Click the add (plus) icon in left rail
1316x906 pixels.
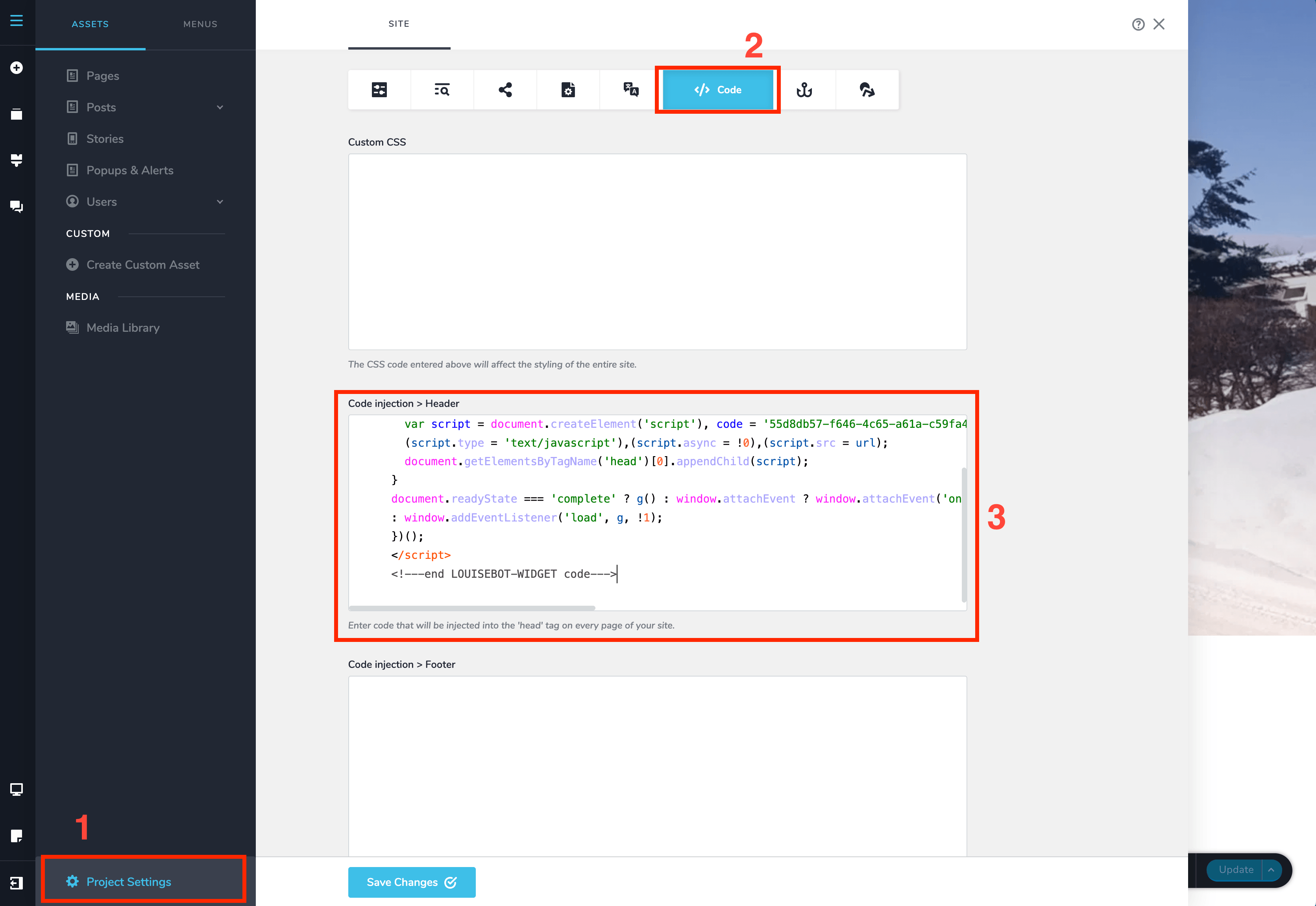[x=17, y=68]
